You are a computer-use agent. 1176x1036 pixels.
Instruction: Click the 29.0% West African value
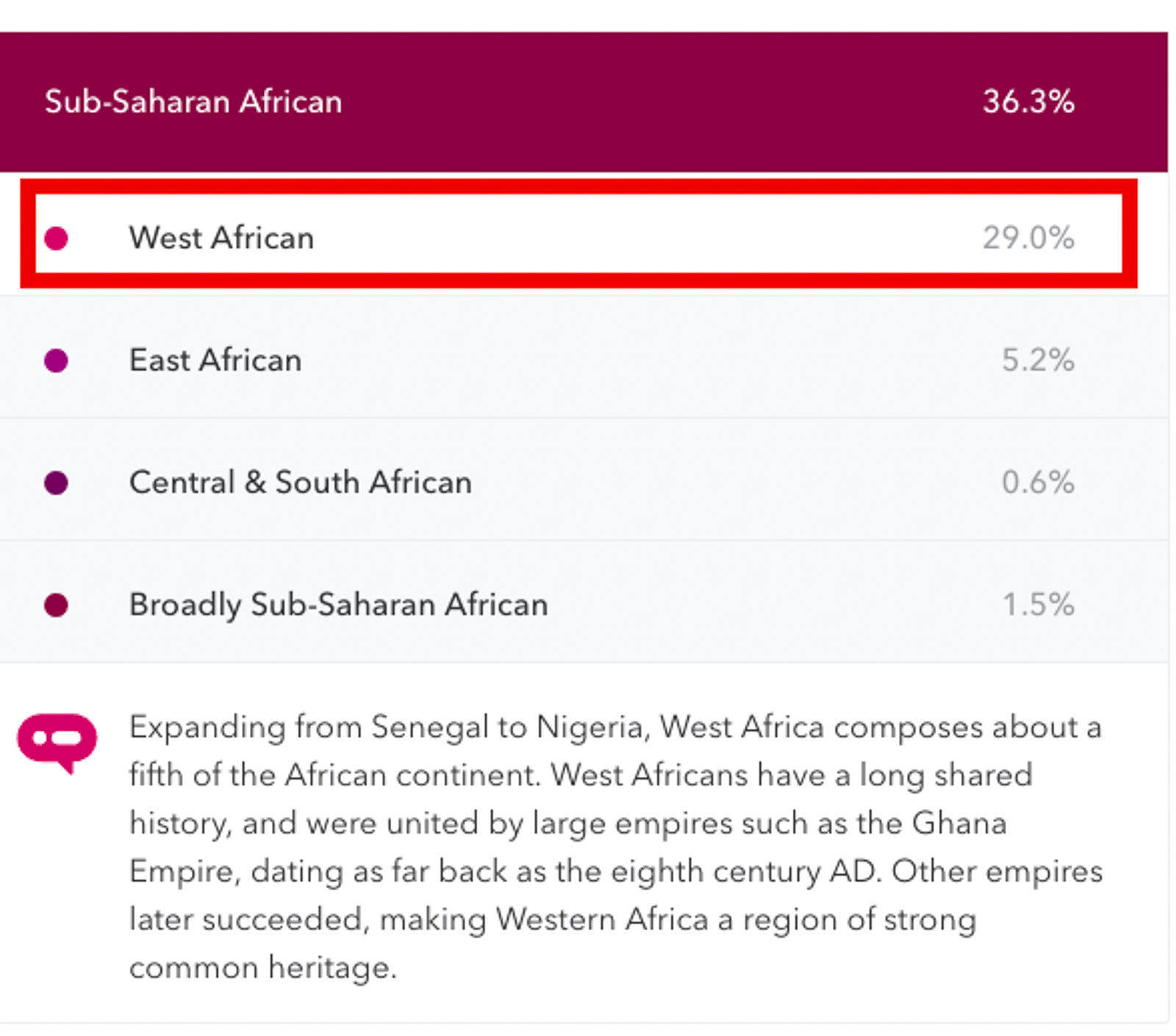[x=1028, y=238]
